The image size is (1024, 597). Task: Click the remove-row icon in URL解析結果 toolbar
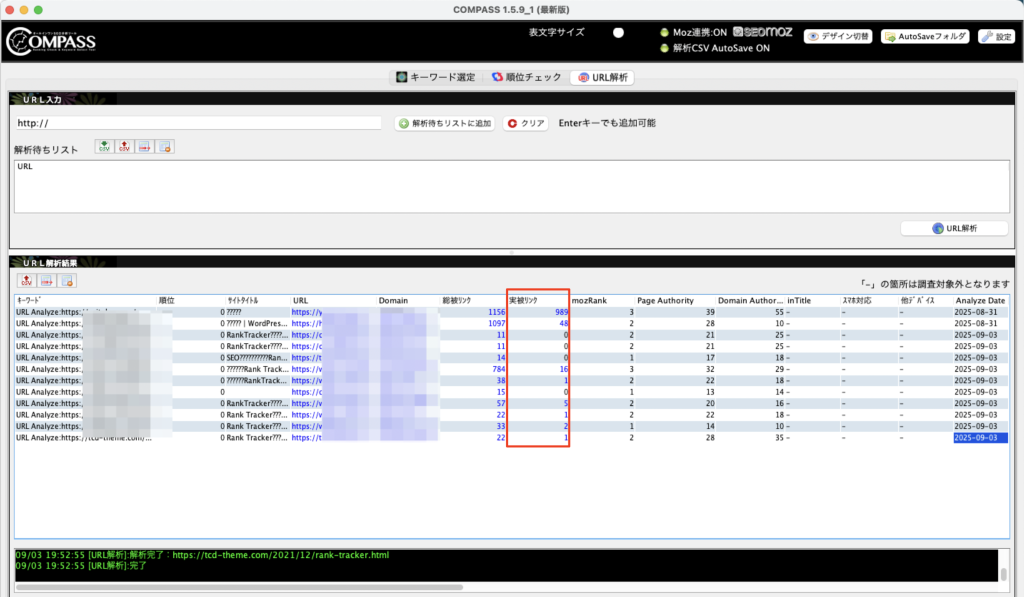point(47,281)
